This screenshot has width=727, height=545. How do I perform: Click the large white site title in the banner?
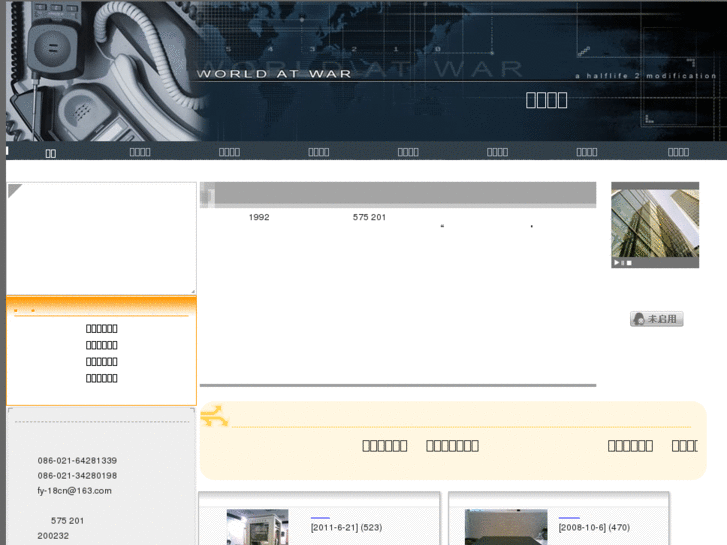pyautogui.click(x=546, y=100)
